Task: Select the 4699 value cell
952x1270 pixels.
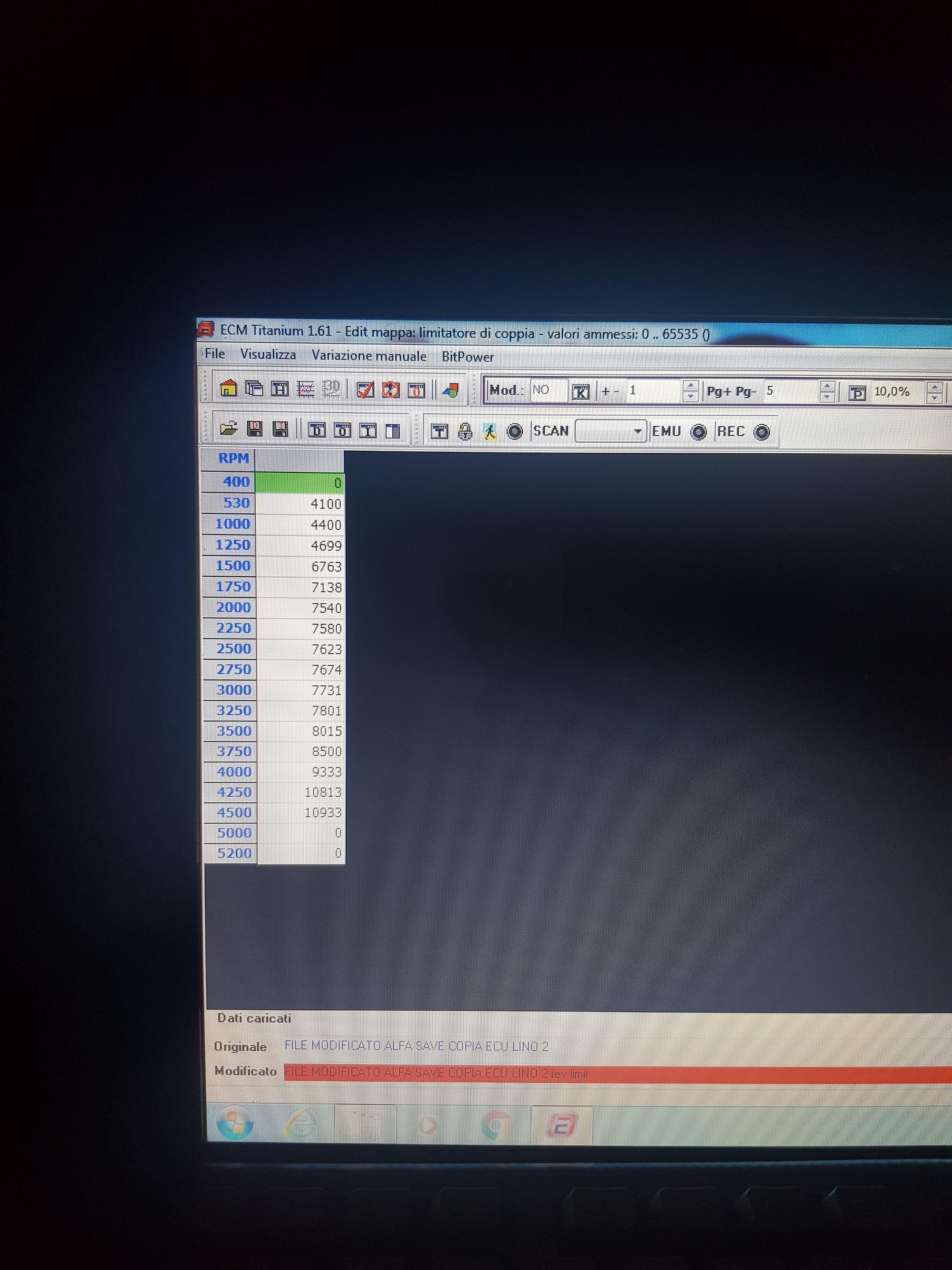Action: 300,545
